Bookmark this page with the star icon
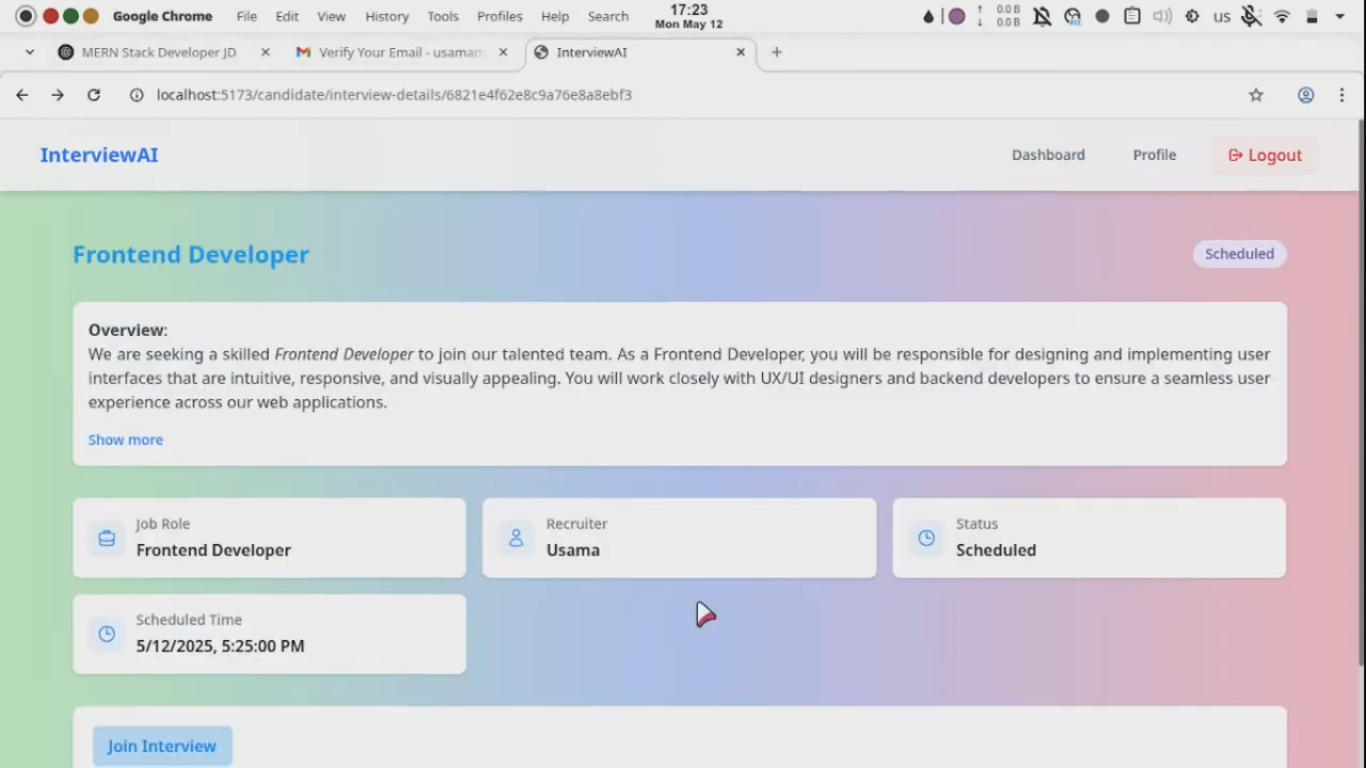 1256,95
